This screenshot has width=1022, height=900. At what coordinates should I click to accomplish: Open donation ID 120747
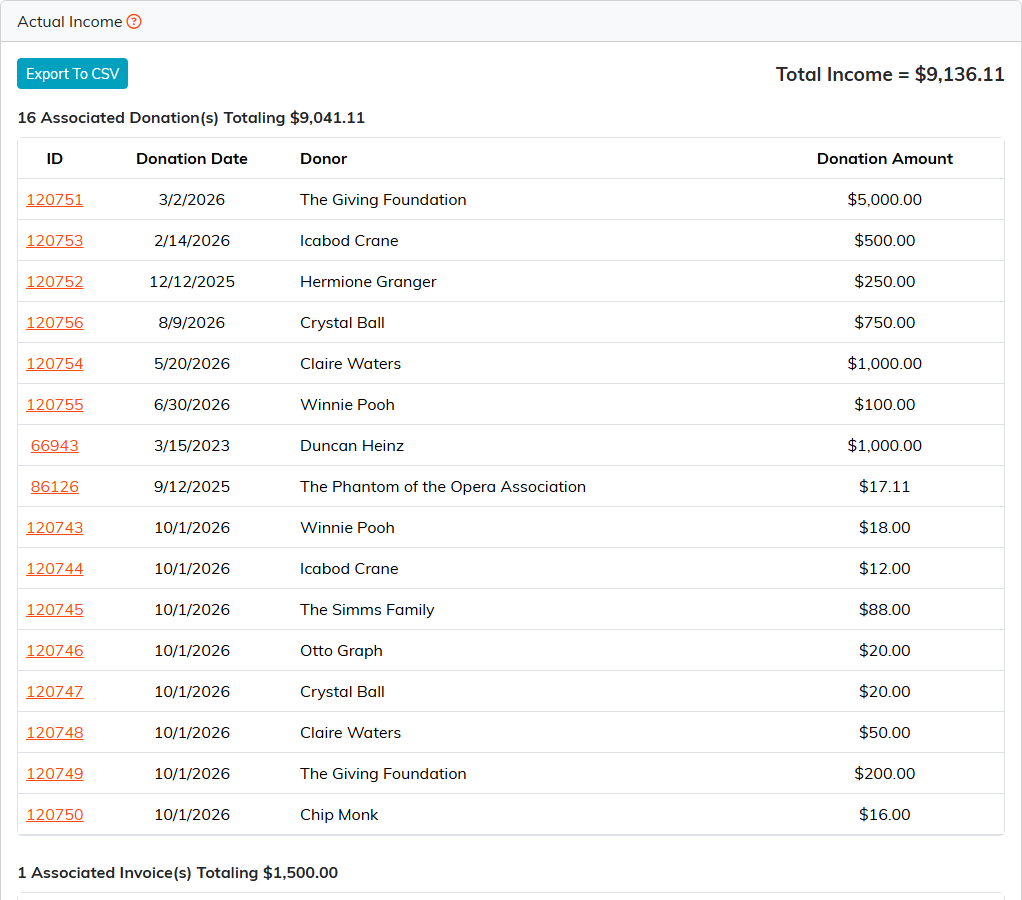click(55, 692)
